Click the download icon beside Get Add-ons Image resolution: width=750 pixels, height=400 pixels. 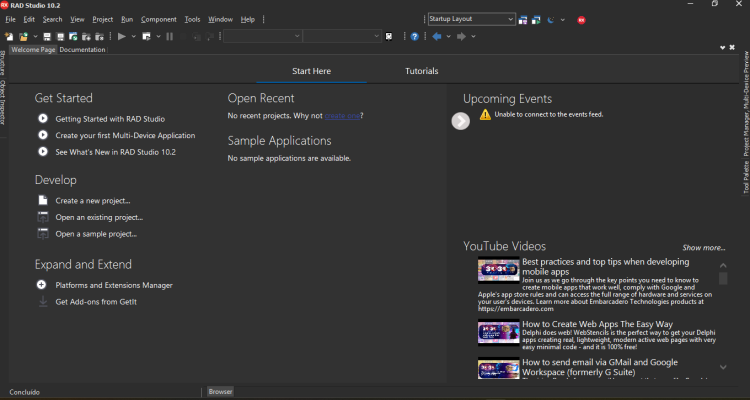43,301
